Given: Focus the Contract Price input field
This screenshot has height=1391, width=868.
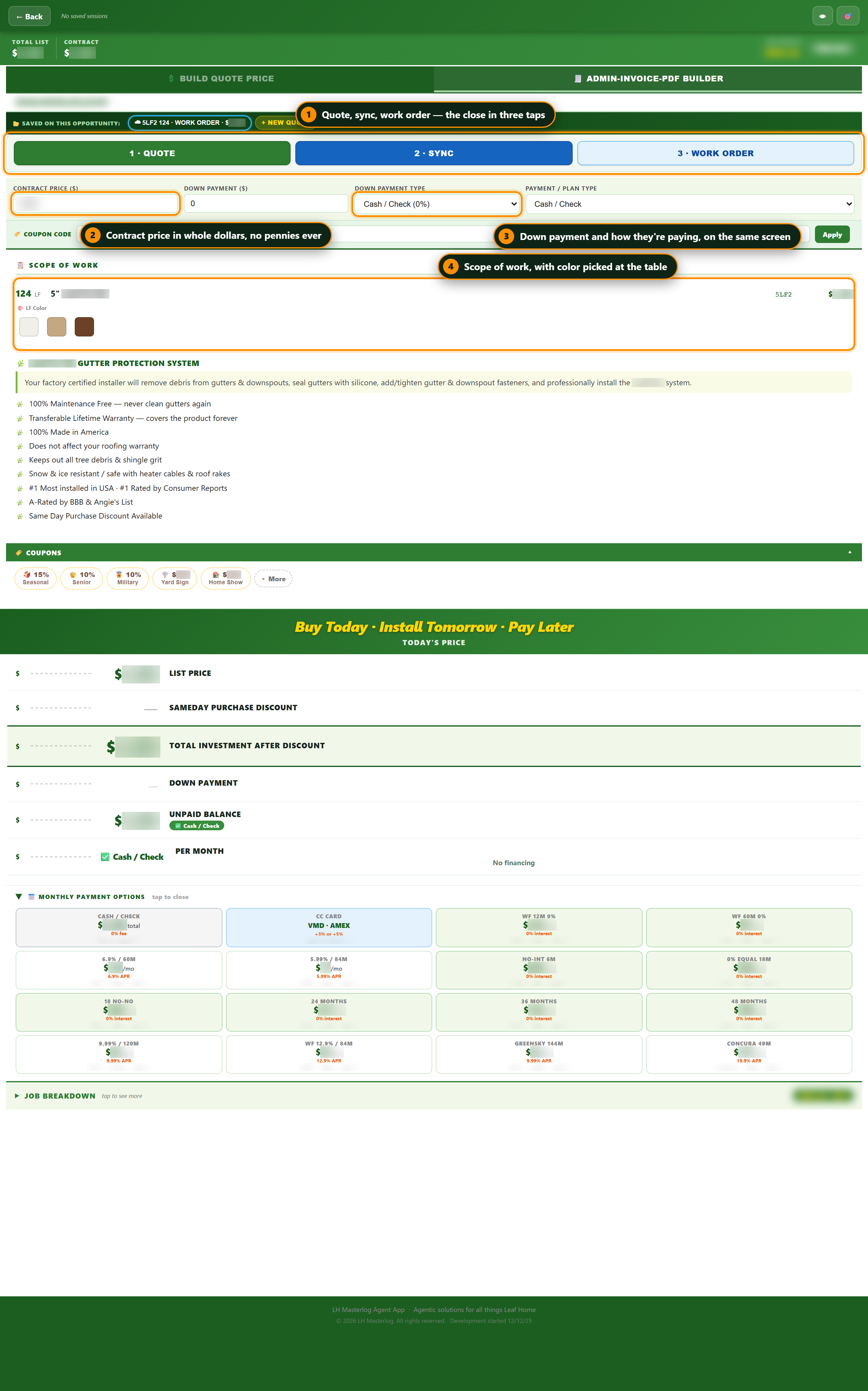Looking at the screenshot, I should coord(95,204).
